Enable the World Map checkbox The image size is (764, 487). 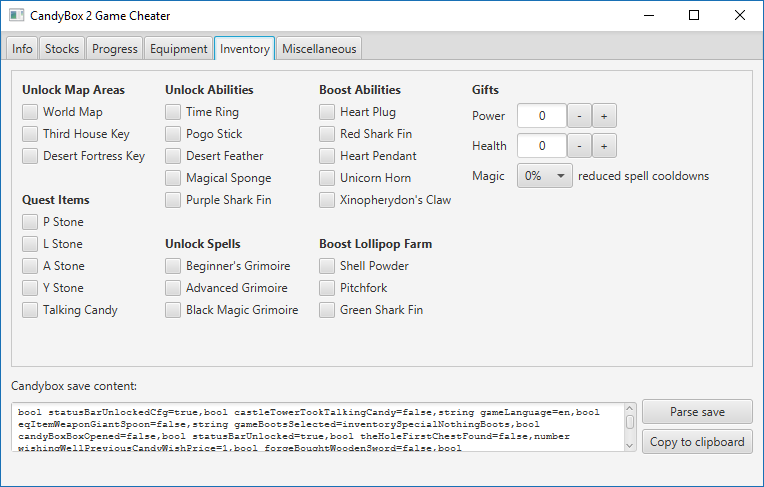[x=30, y=112]
